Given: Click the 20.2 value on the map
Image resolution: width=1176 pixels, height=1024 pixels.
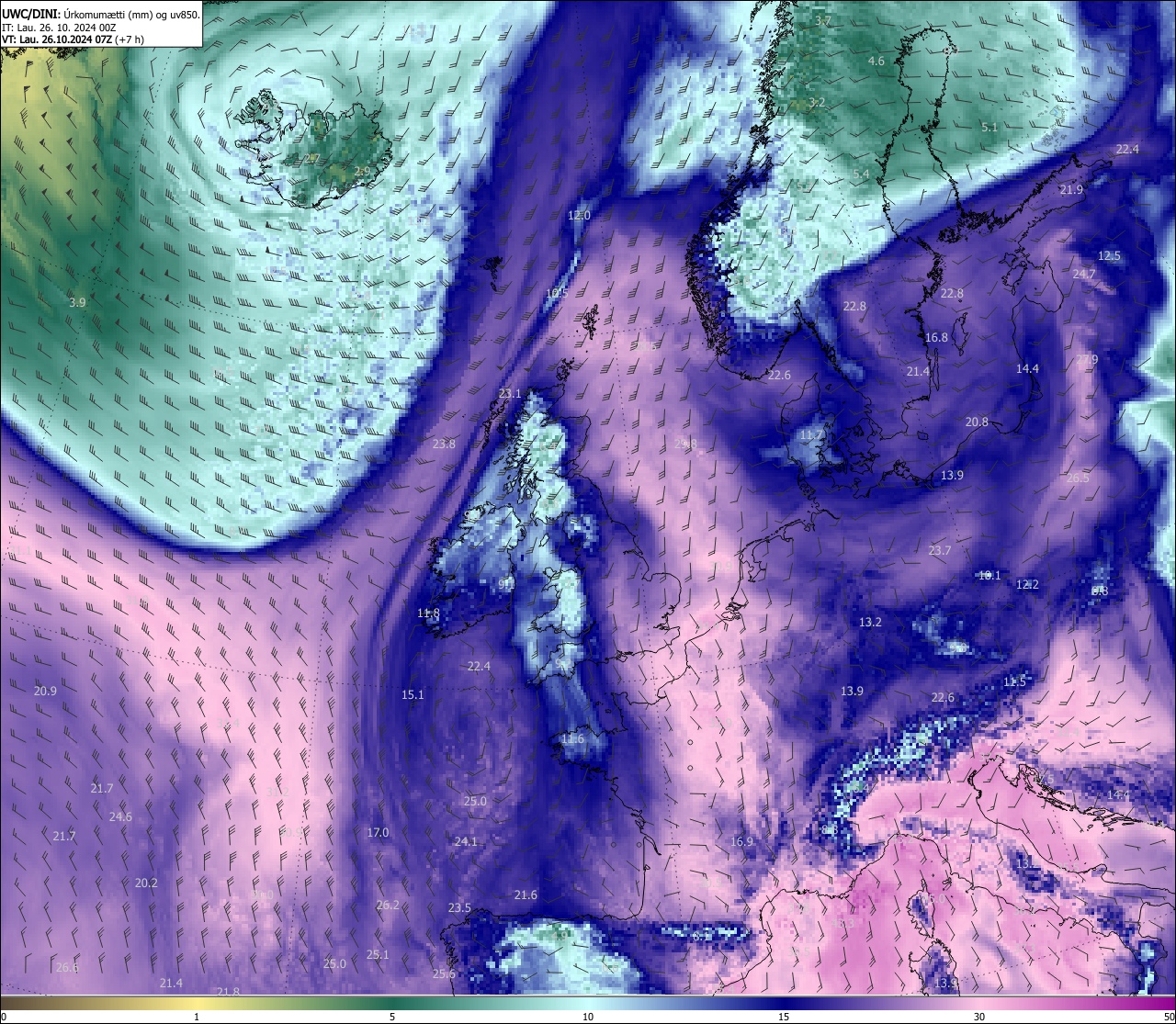Looking at the screenshot, I should click(x=146, y=883).
